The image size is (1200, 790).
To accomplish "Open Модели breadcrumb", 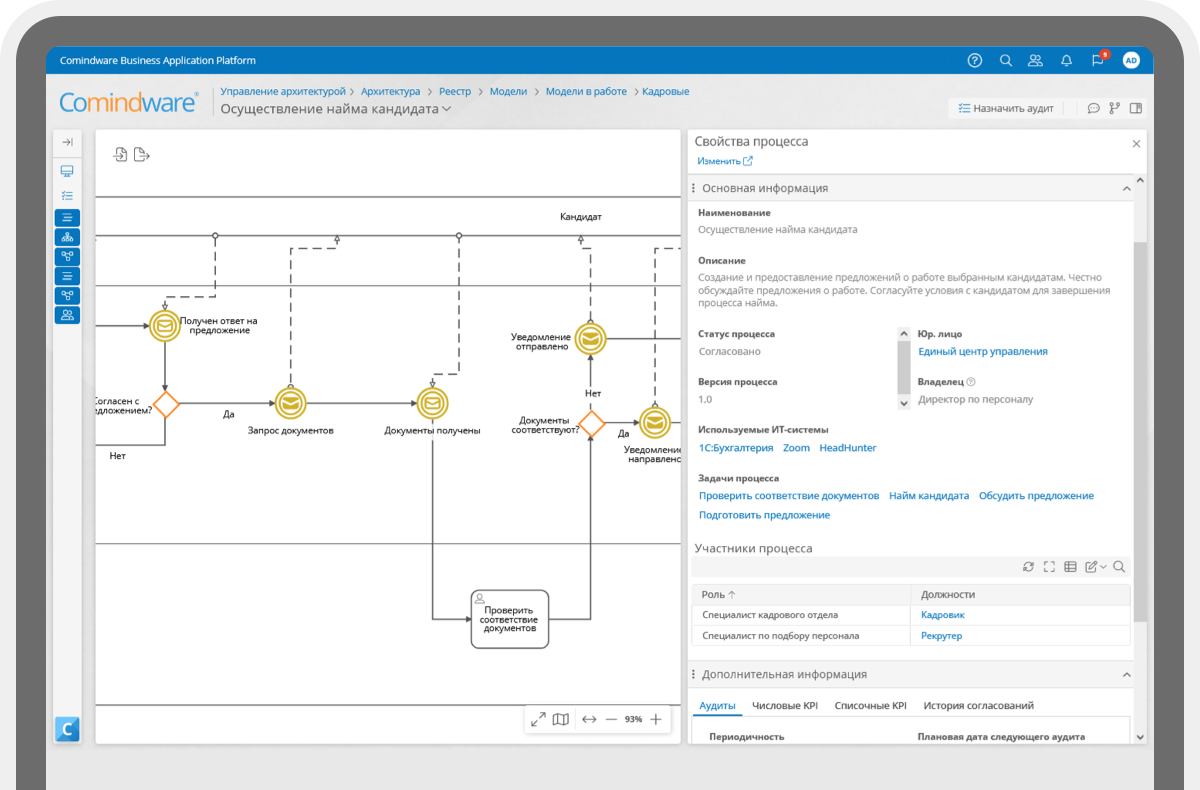I will point(508,91).
